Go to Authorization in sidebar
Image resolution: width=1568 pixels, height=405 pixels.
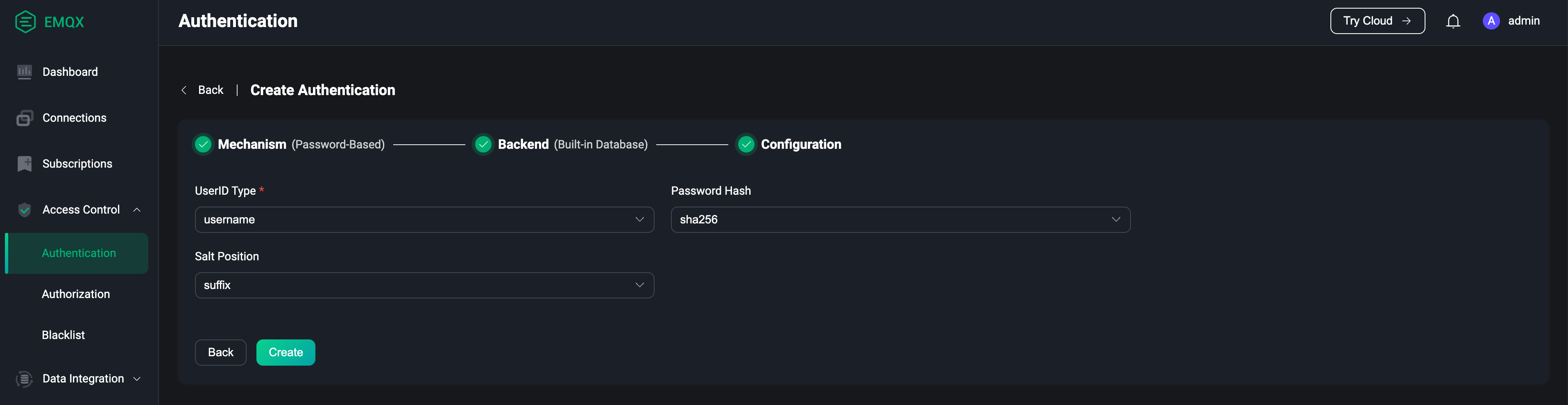point(76,294)
